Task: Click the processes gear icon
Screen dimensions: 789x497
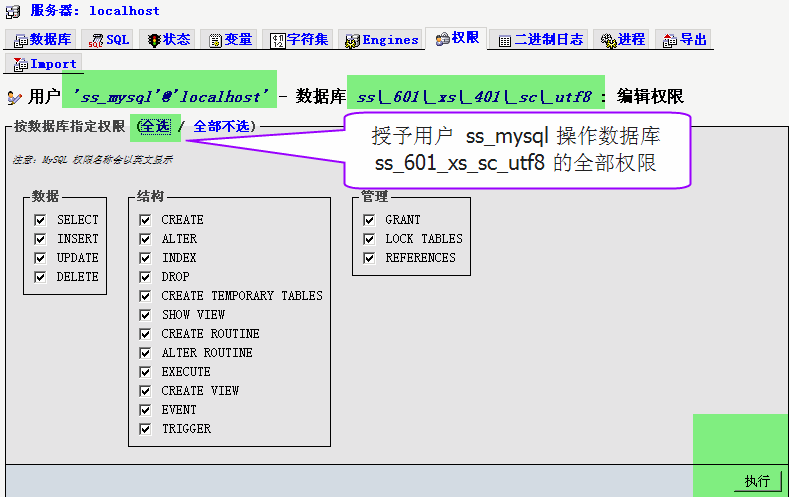Action: point(608,41)
